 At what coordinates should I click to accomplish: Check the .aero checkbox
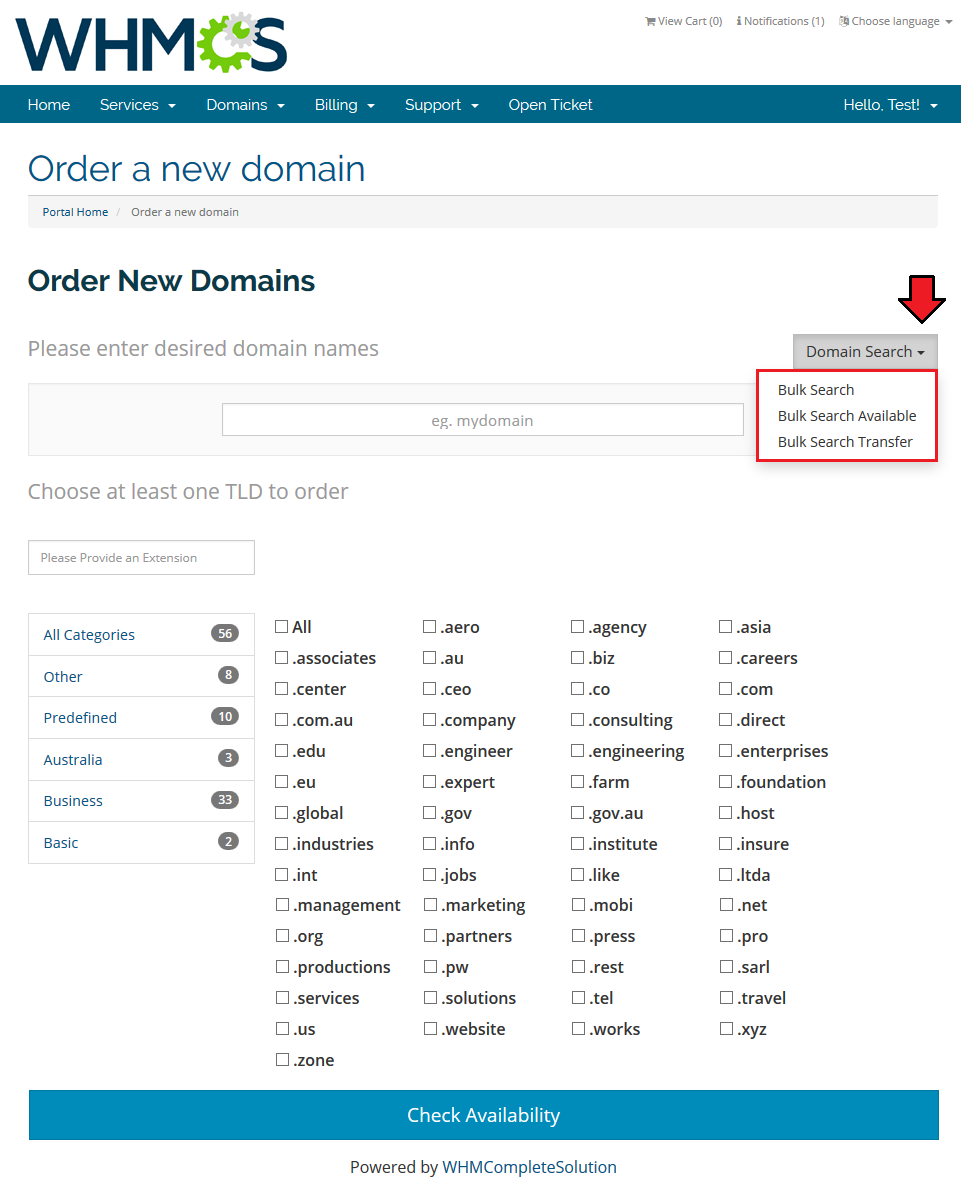point(429,626)
